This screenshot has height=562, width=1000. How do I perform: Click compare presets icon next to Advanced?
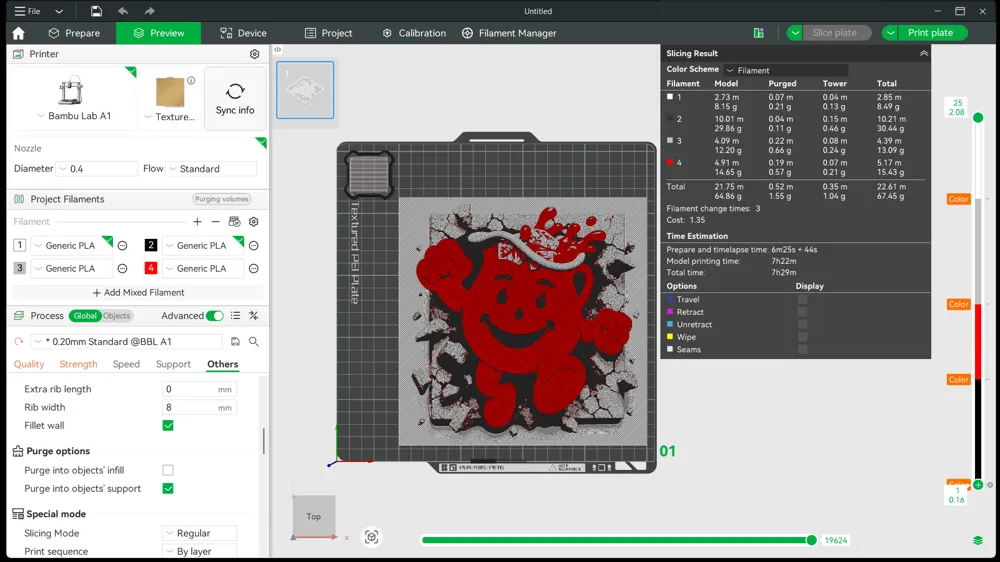tap(254, 316)
